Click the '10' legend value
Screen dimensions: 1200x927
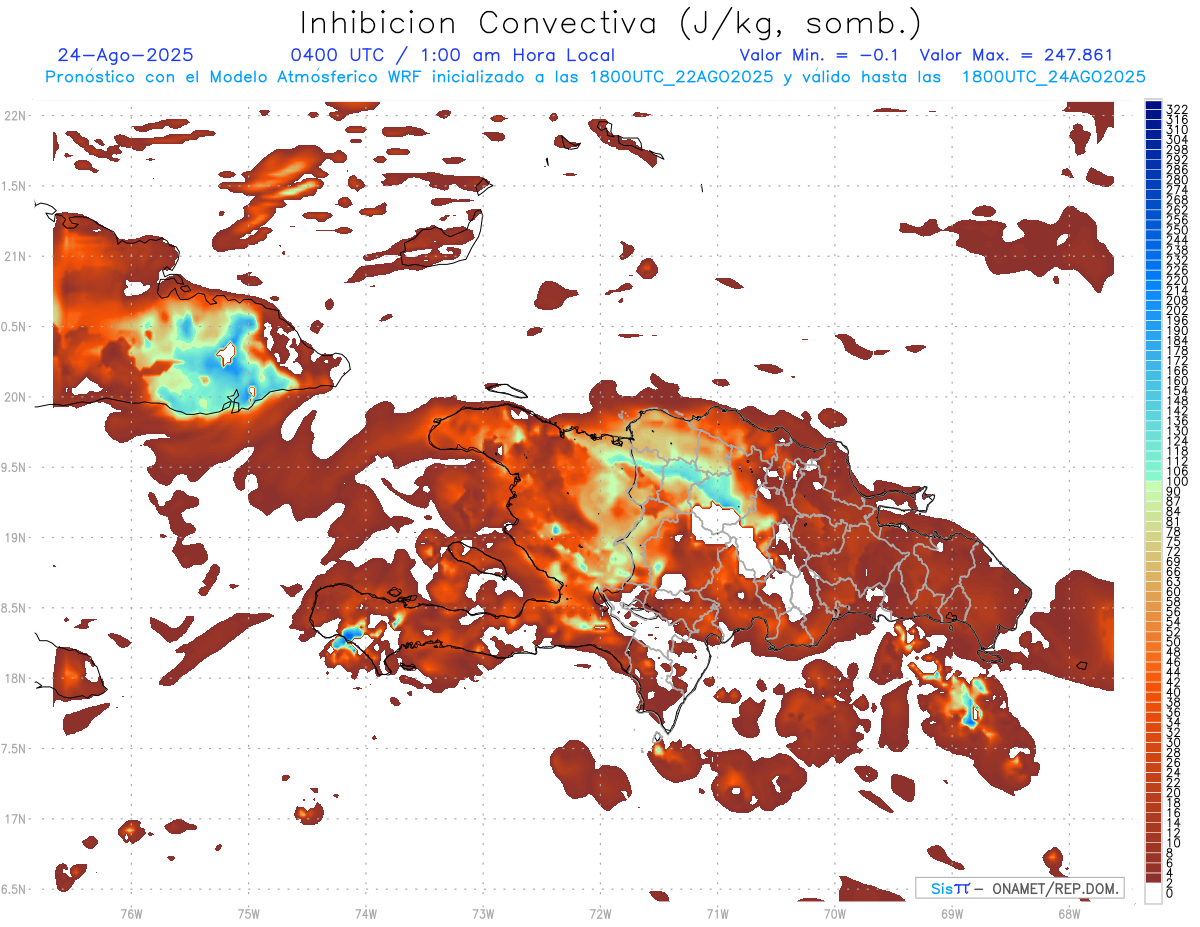coord(1173,843)
